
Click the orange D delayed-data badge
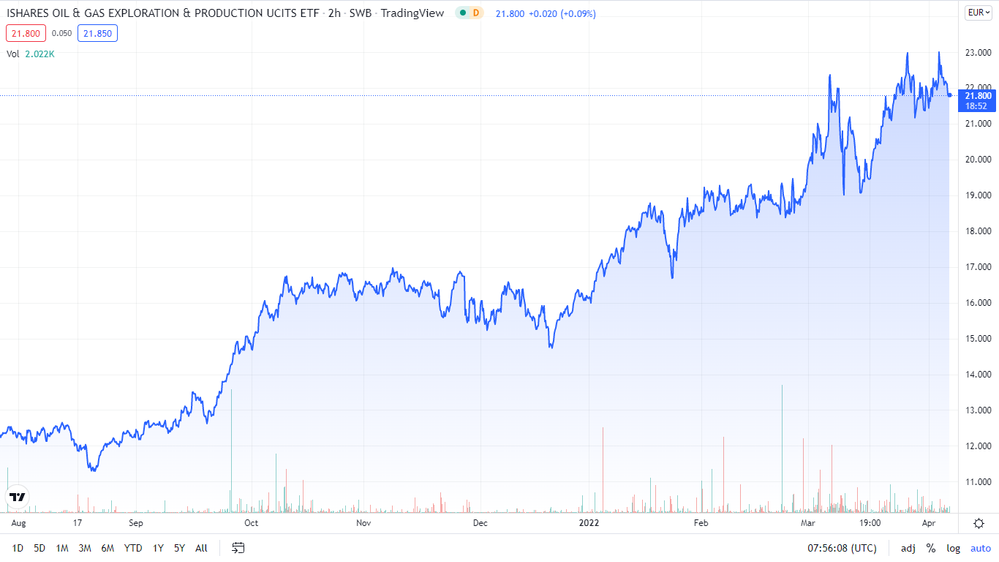[x=476, y=13]
